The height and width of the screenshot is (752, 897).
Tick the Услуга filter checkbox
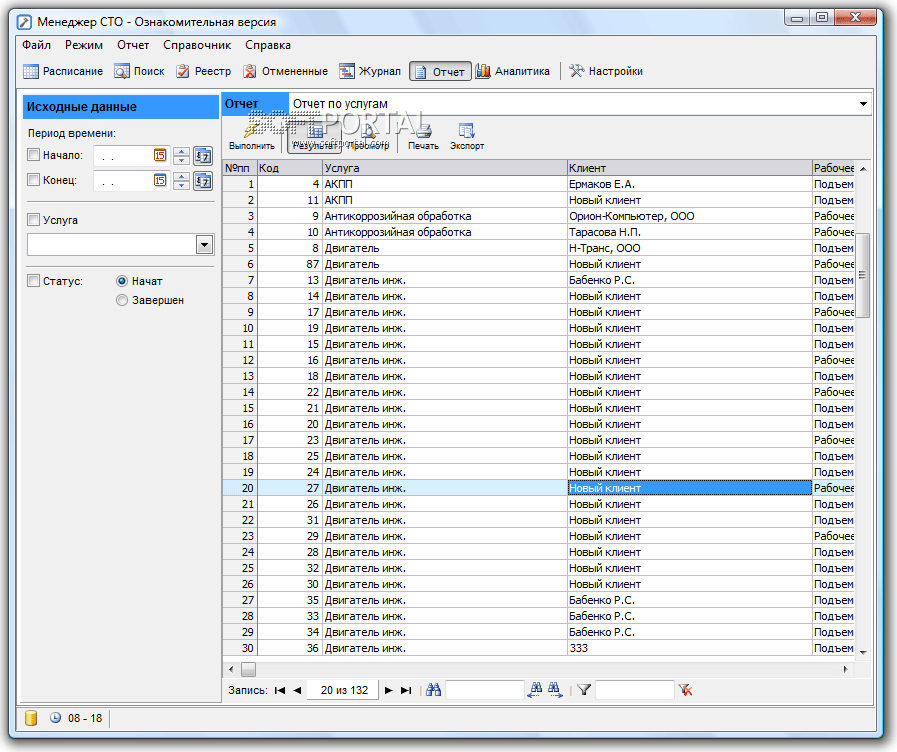34,220
